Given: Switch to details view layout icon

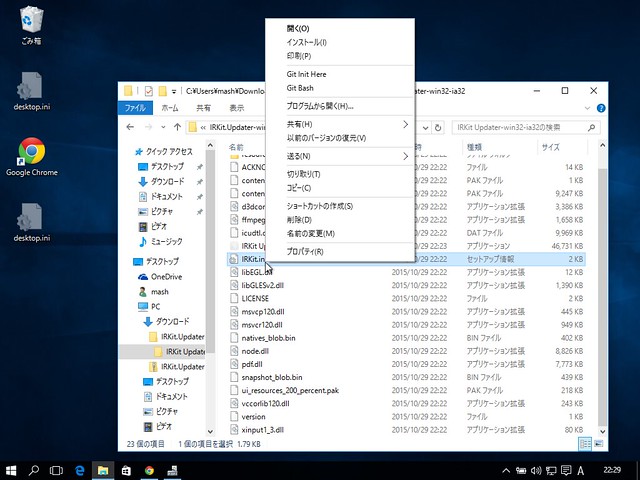Looking at the screenshot, I should [585, 444].
